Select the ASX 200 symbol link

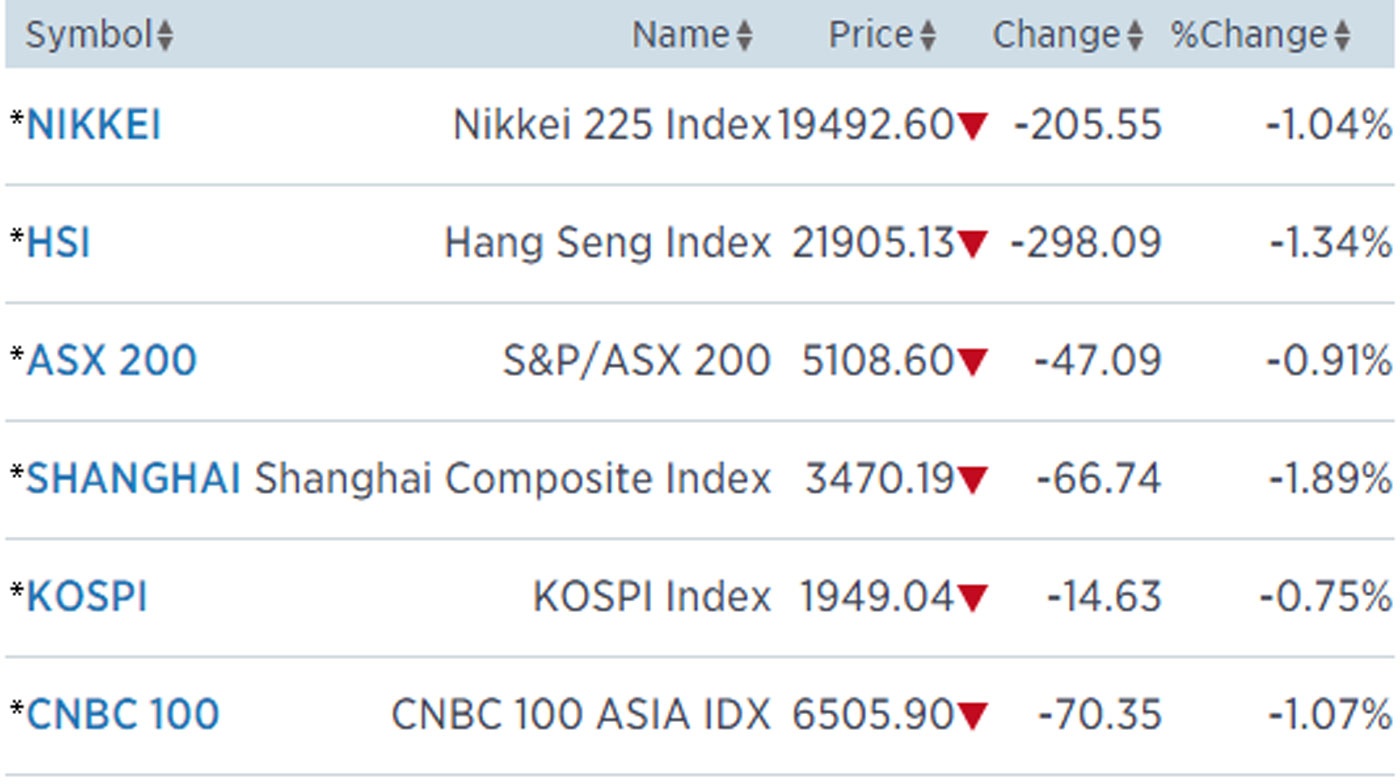point(111,361)
